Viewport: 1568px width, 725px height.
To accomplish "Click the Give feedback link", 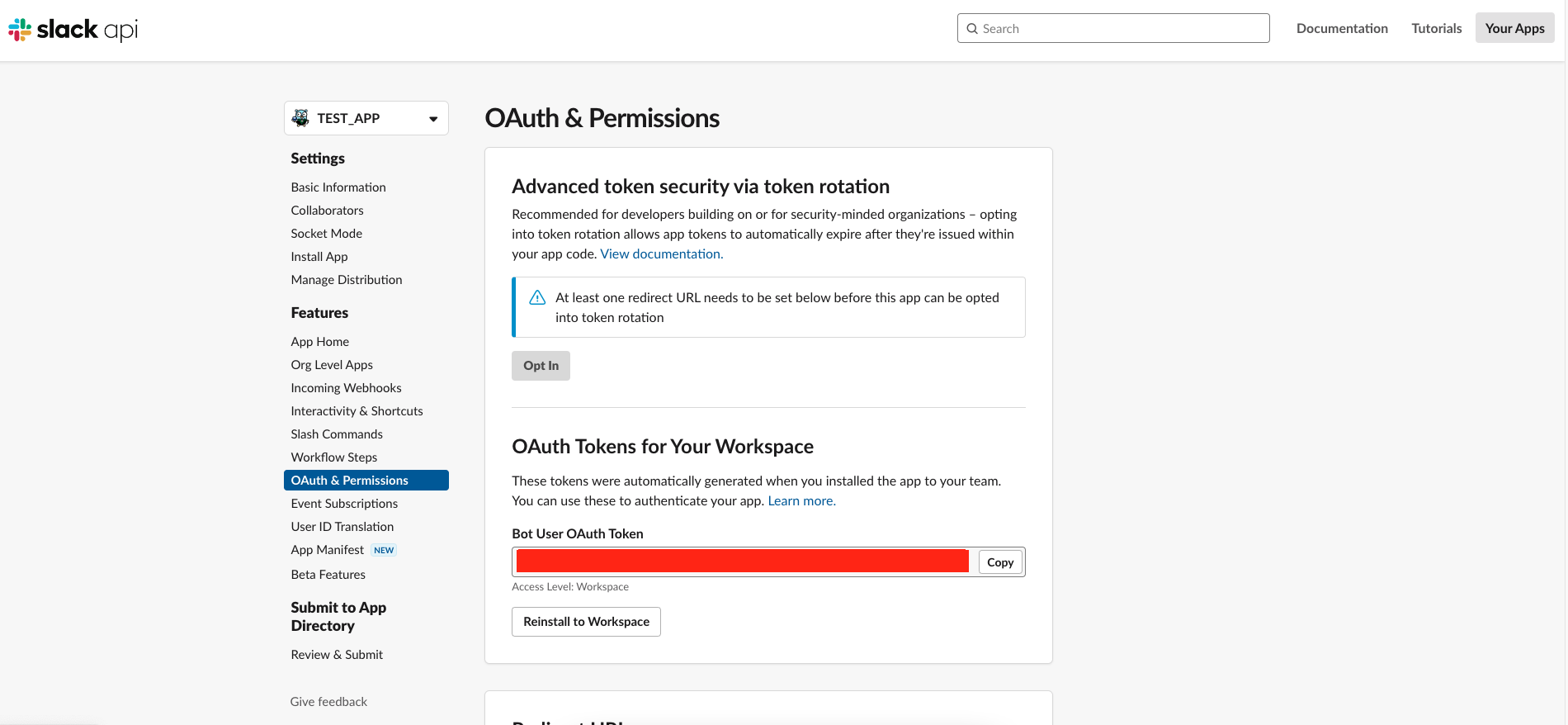I will (328, 702).
